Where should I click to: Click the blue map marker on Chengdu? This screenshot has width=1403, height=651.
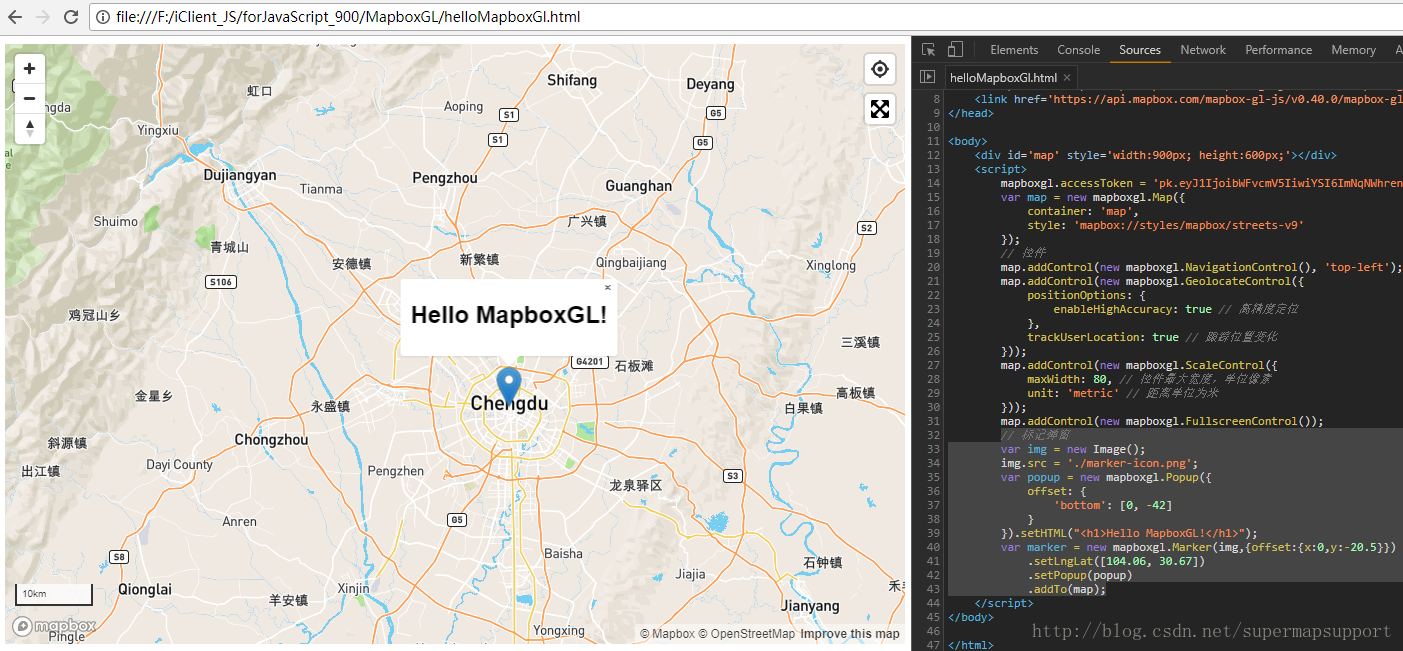[x=509, y=386]
